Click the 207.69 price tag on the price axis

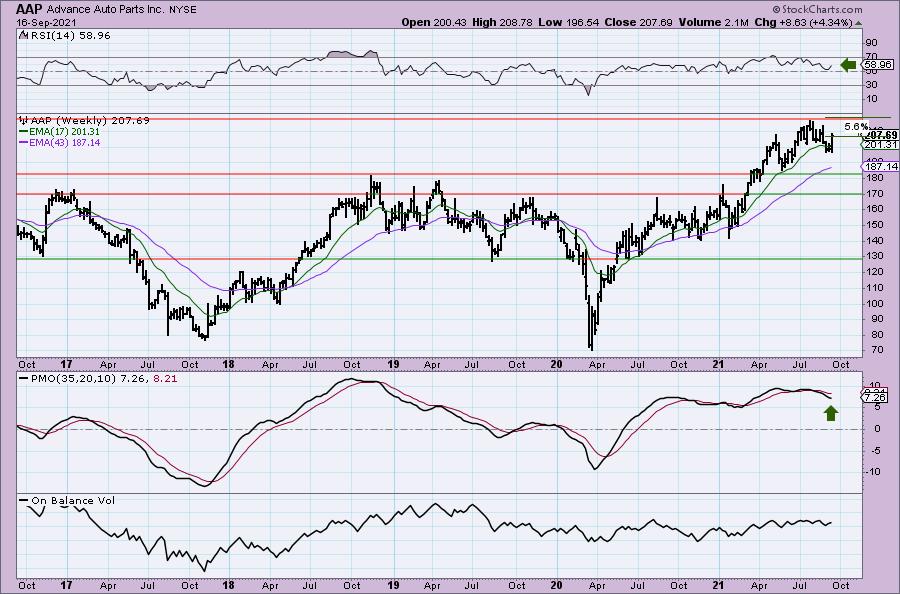pyautogui.click(x=881, y=135)
